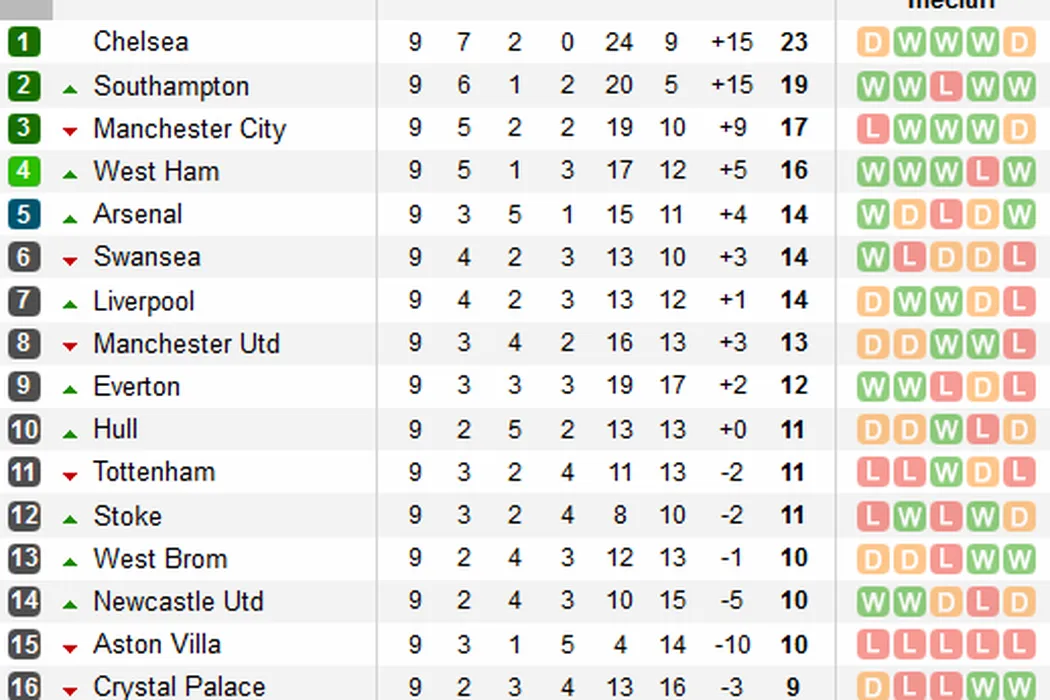Click West Brom's last green W badge
The image size is (1050, 700).
click(x=1018, y=559)
